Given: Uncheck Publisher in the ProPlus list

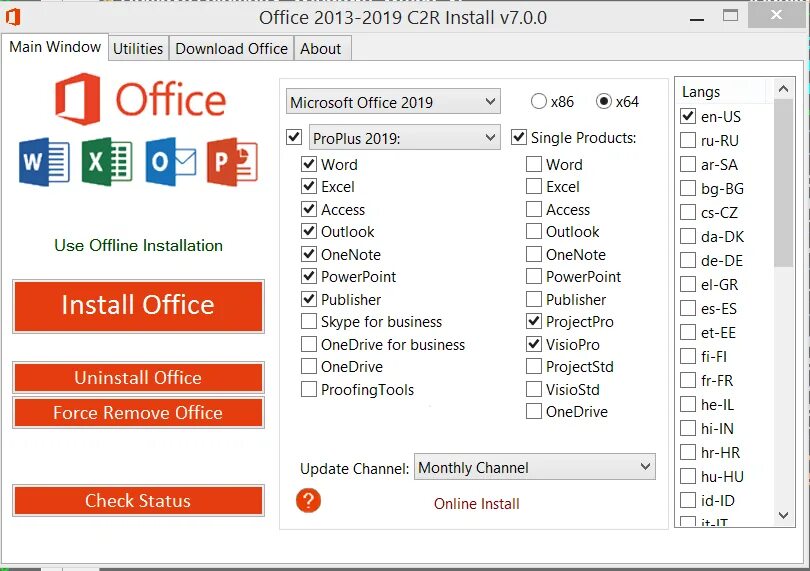Looking at the screenshot, I should (x=309, y=299).
